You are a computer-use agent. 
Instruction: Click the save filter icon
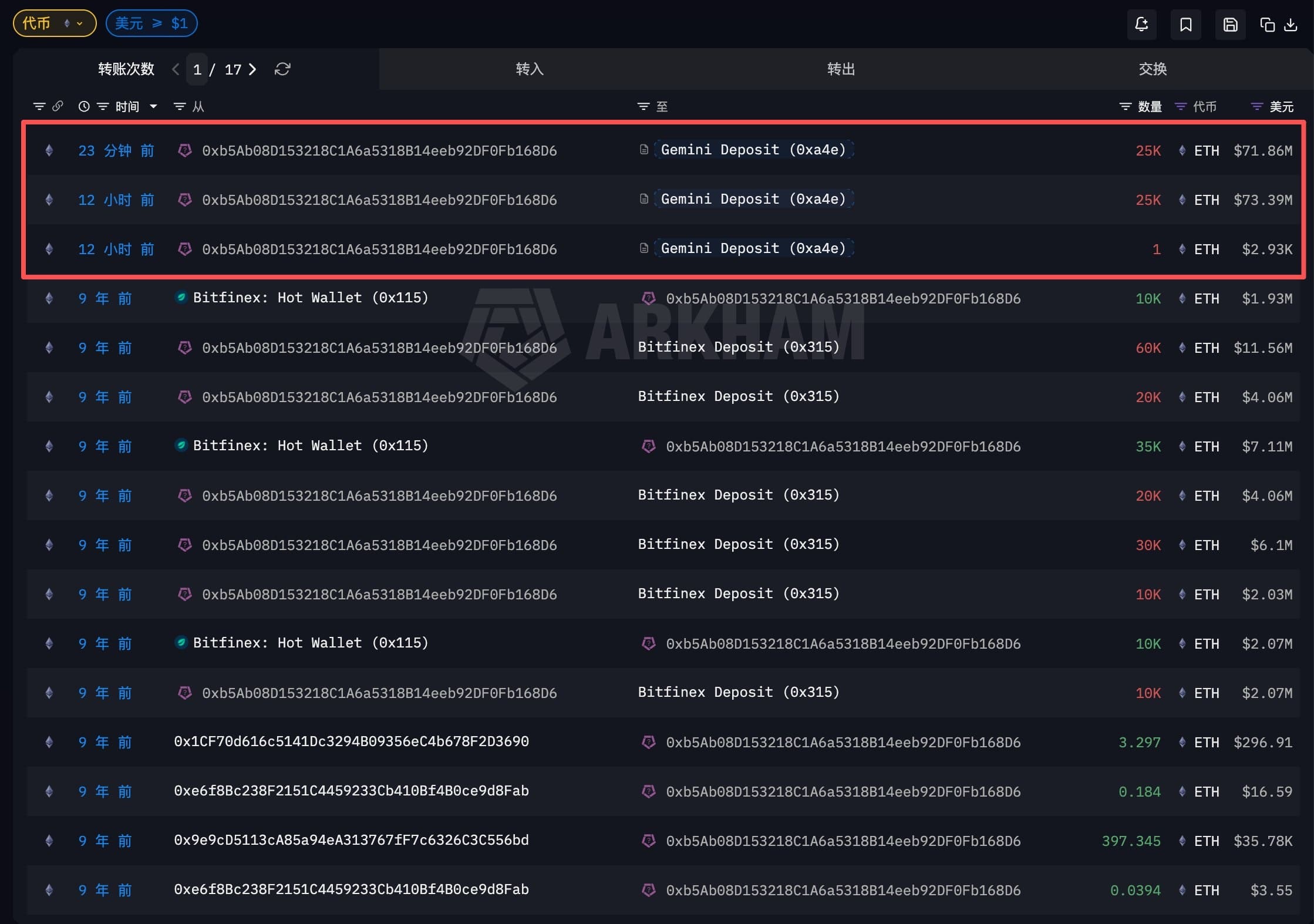pyautogui.click(x=1230, y=25)
